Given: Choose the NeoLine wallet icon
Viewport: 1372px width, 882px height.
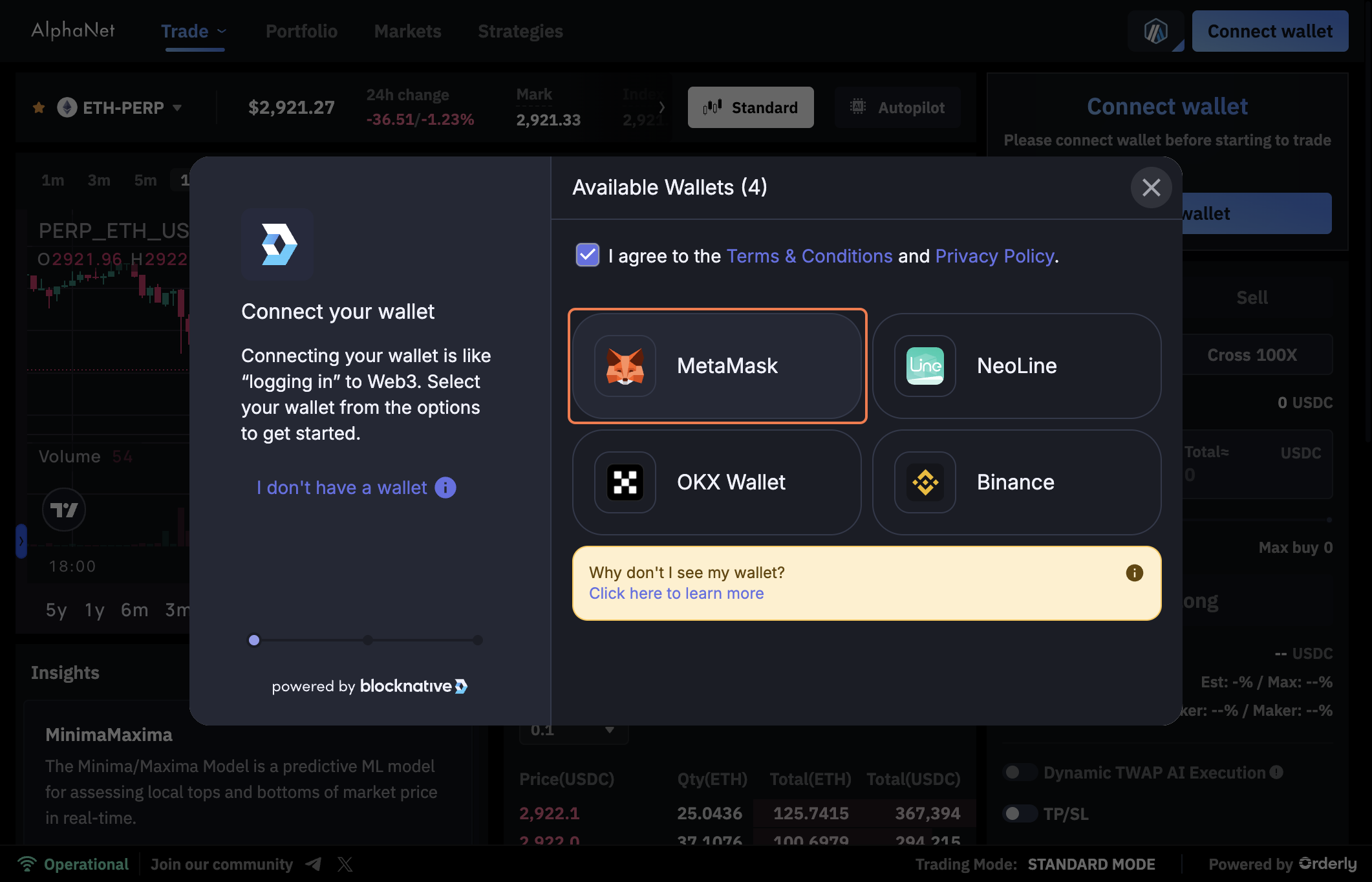Looking at the screenshot, I should click(925, 366).
